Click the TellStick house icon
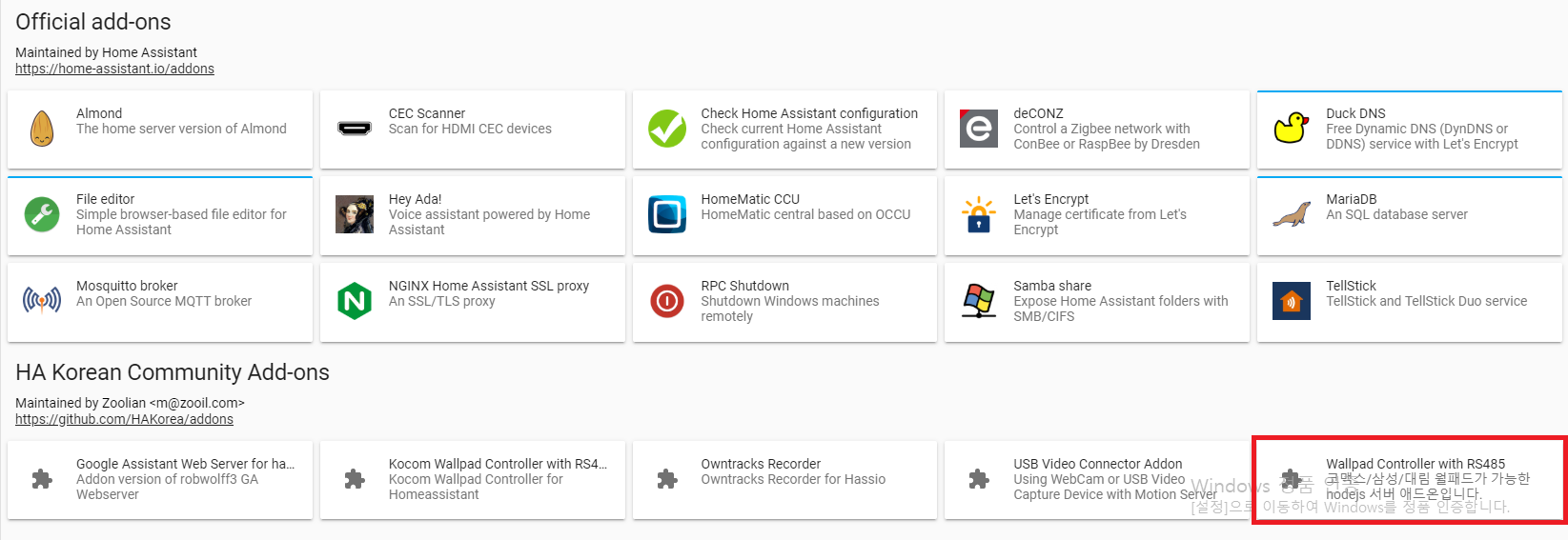This screenshot has width=1568, height=540. pos(1292,301)
